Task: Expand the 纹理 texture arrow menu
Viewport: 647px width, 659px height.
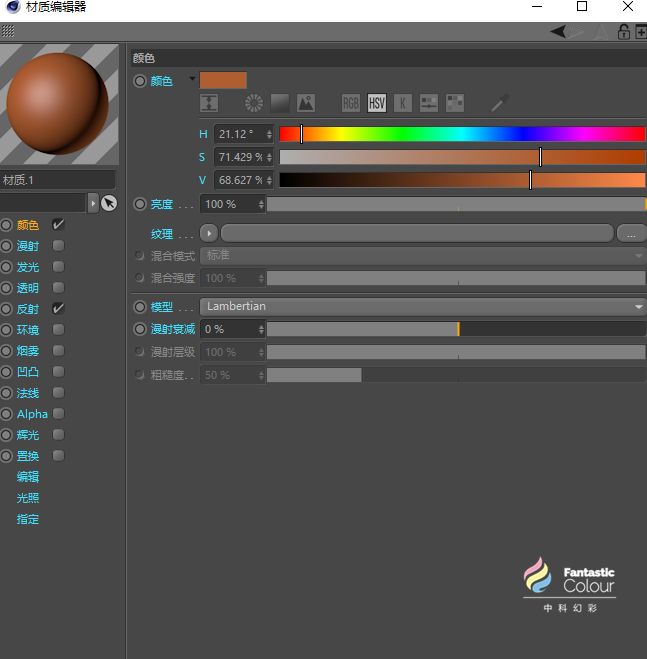Action: pyautogui.click(x=209, y=233)
